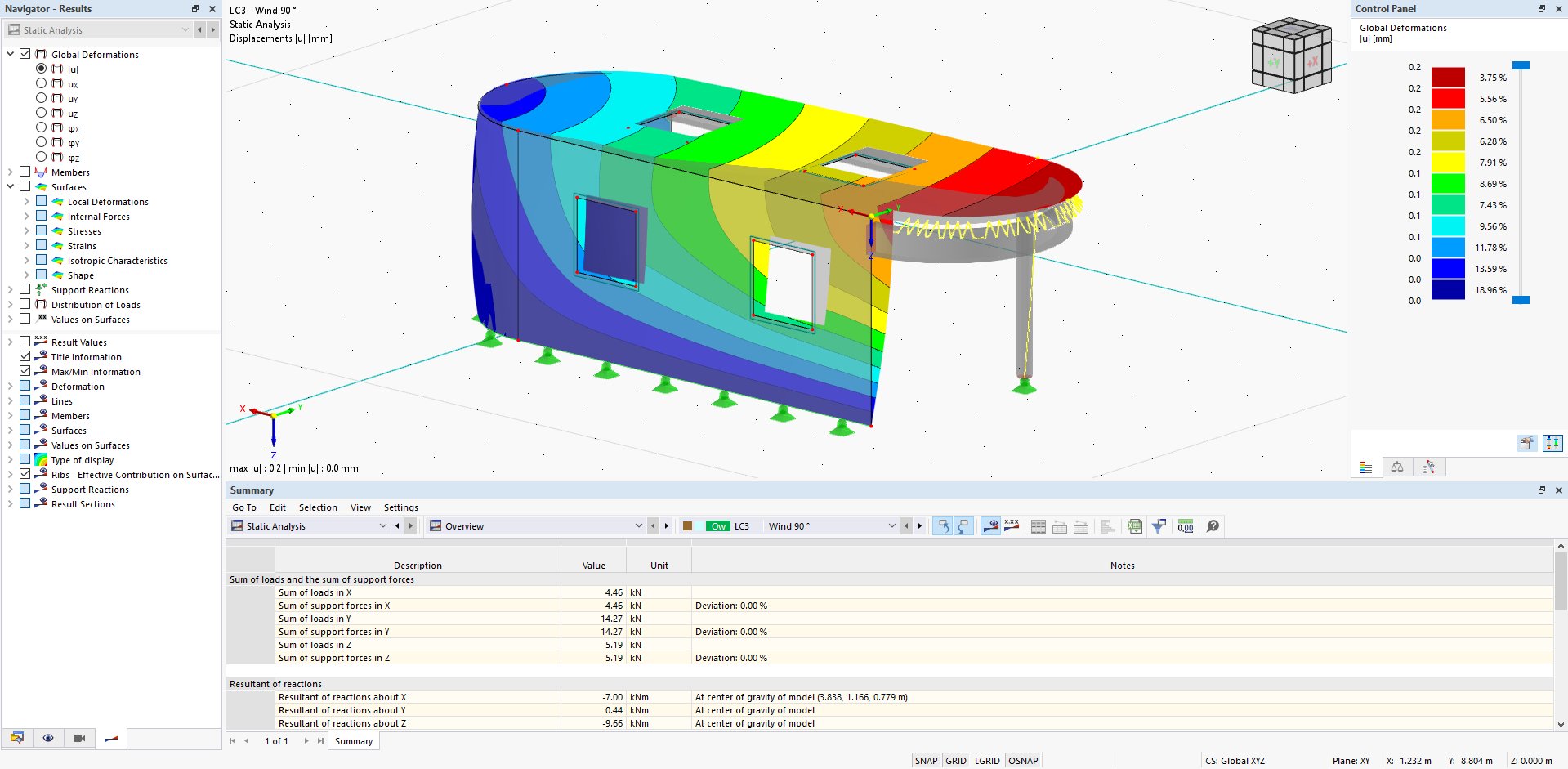This screenshot has width=1568, height=769.
Task: Toggle the result view eye icon in Summary
Action: [x=990, y=526]
